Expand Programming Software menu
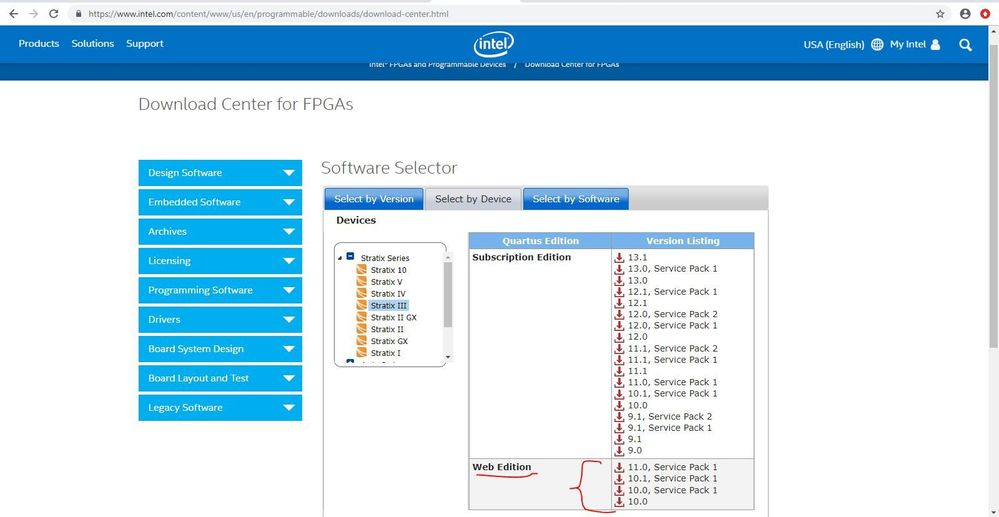Viewport: 999px width, 517px height. [220, 290]
